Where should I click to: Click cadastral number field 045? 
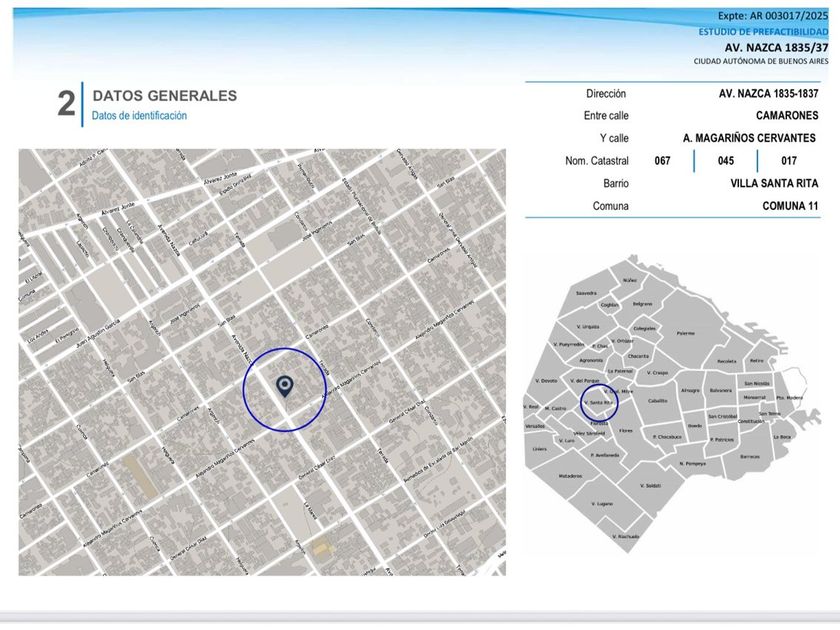coord(725,161)
